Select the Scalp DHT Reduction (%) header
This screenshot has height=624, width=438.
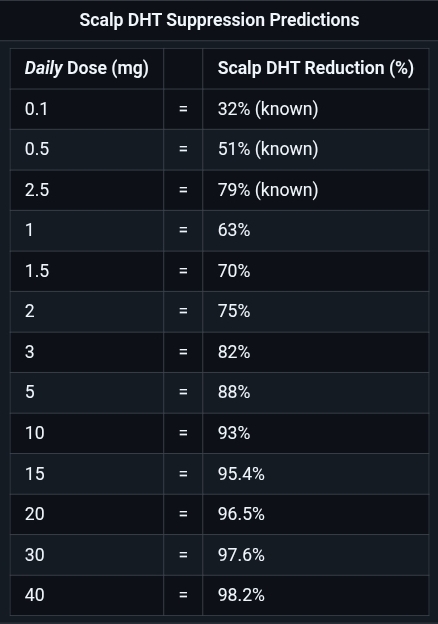(x=316, y=68)
